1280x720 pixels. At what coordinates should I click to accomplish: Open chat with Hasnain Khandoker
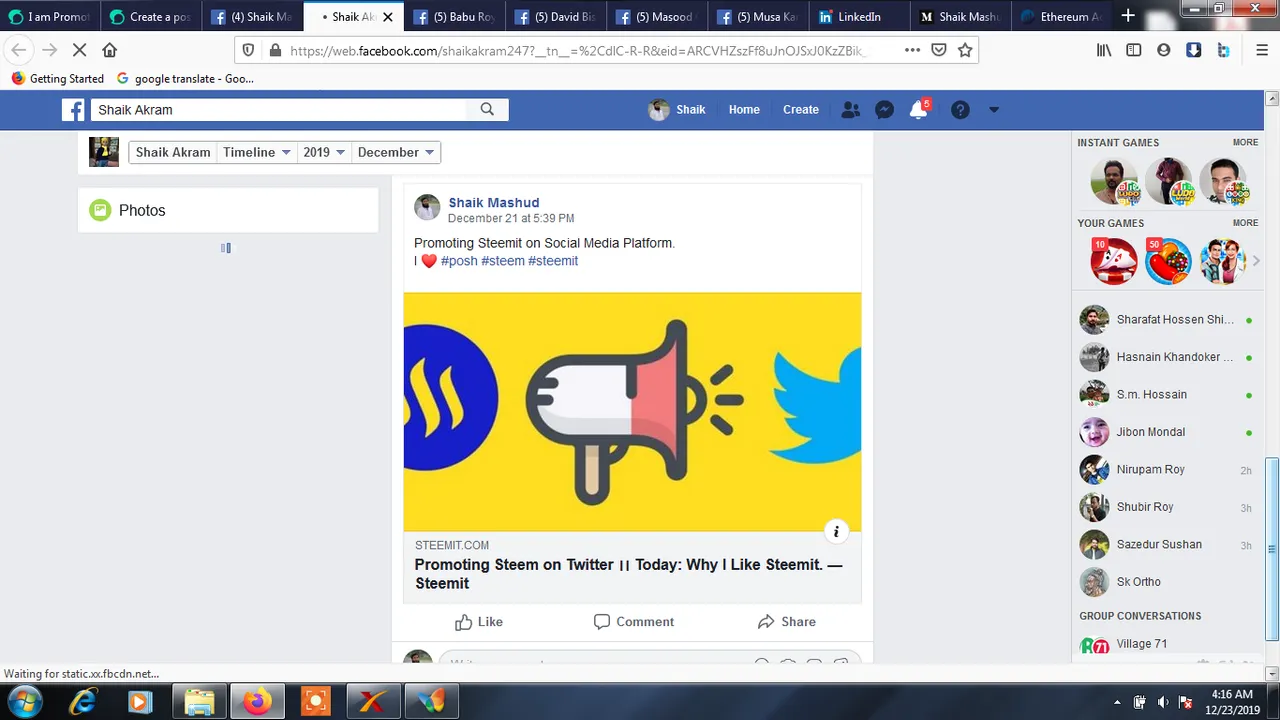tap(1167, 357)
